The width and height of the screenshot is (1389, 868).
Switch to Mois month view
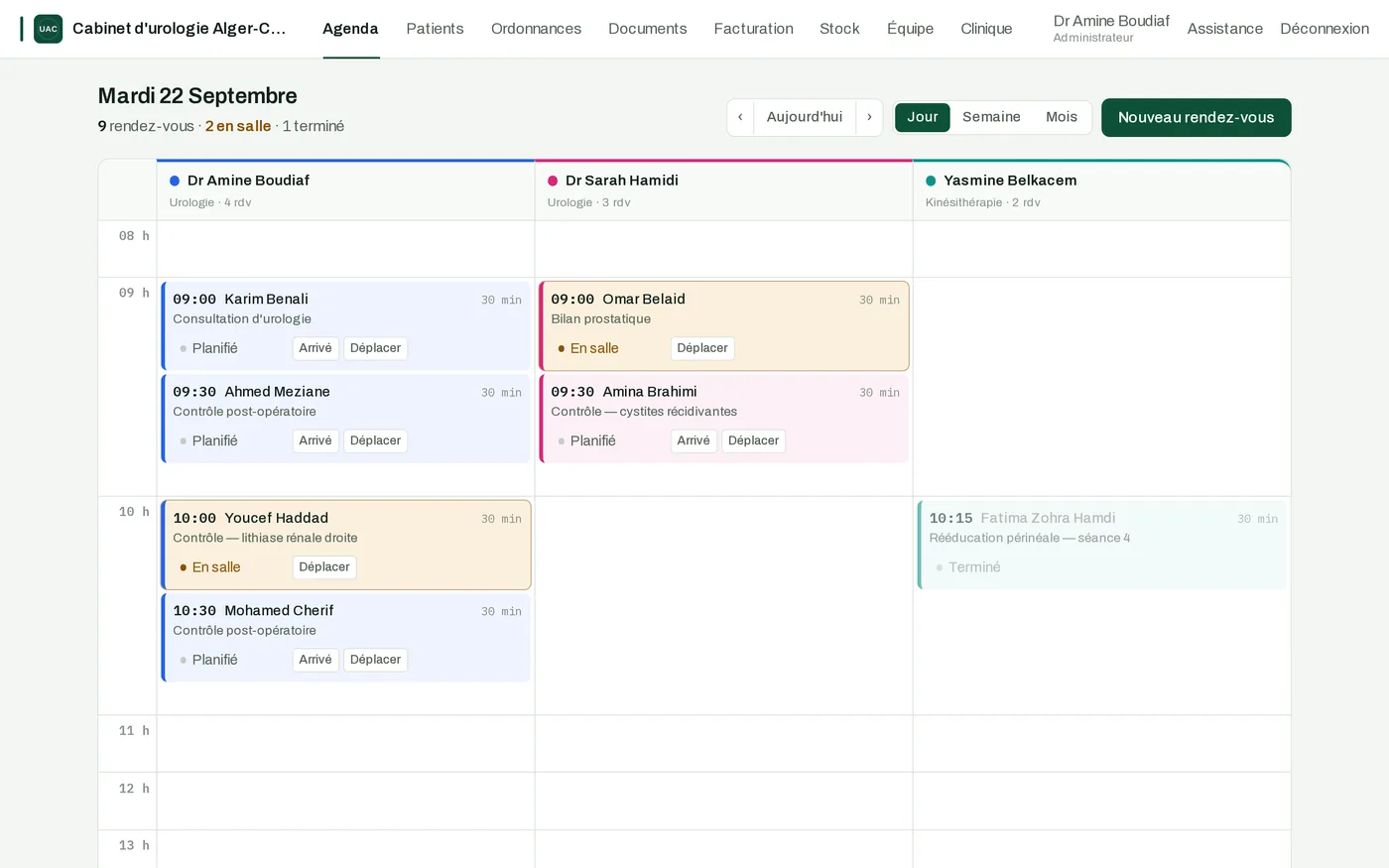(1062, 117)
